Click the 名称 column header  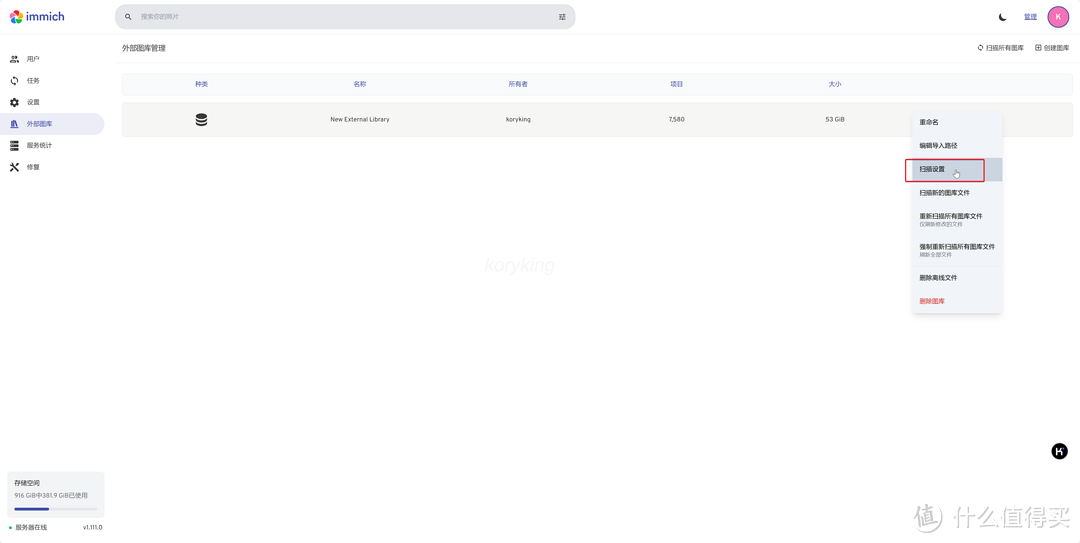coord(360,84)
